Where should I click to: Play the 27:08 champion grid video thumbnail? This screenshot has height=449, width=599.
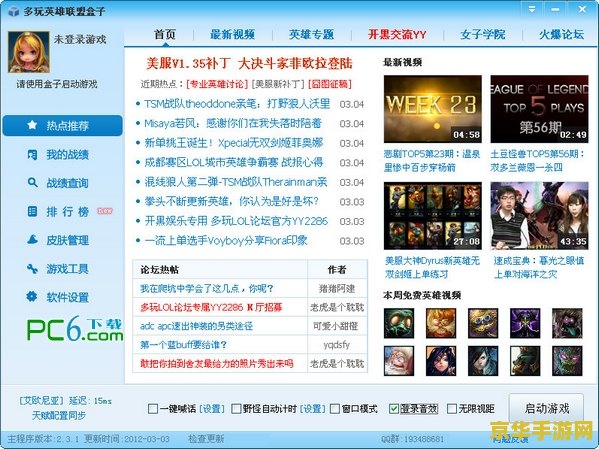[432, 216]
